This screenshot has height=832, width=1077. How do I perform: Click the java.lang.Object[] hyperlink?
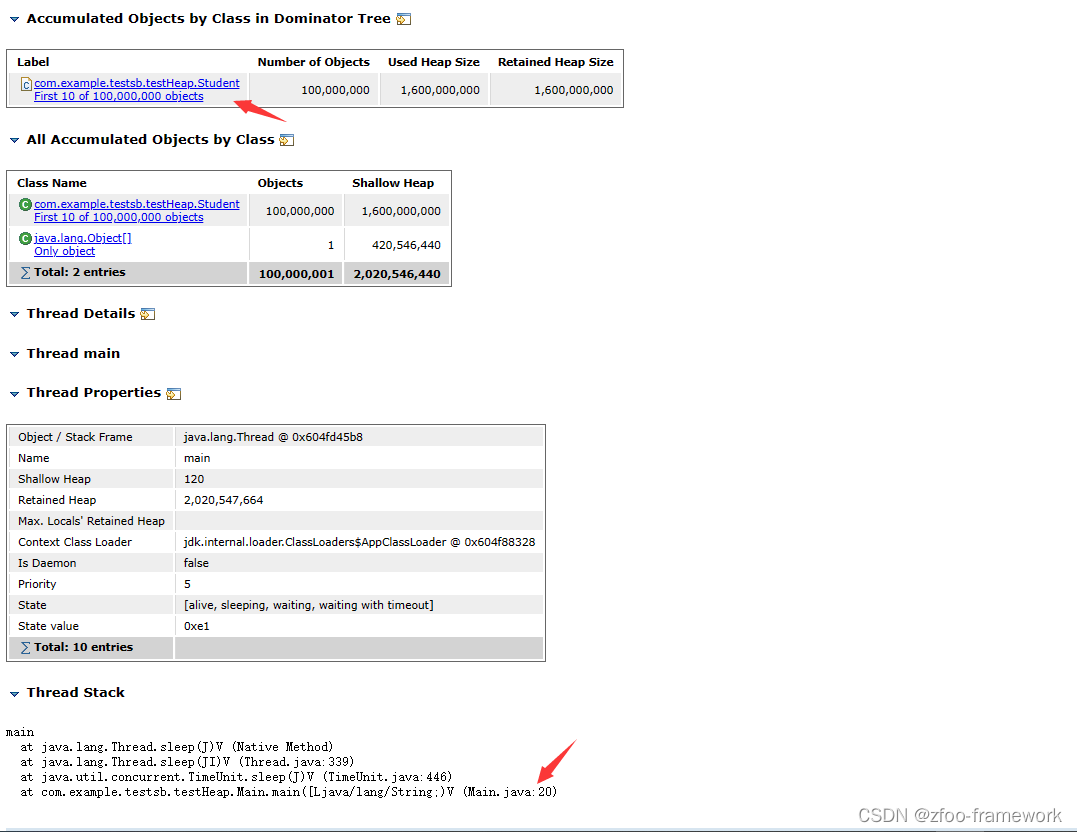click(x=82, y=237)
